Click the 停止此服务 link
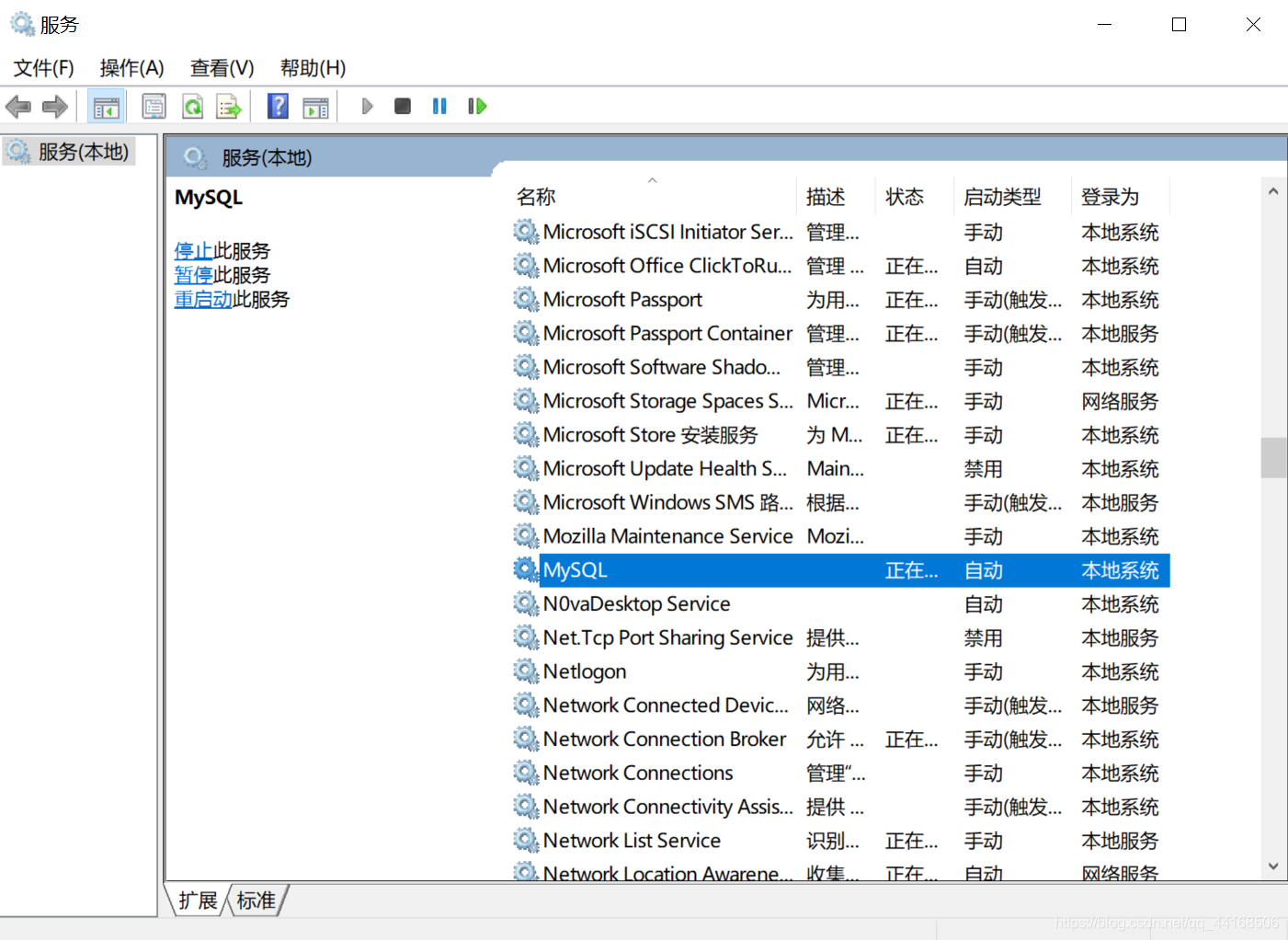This screenshot has height=940, width=1288. [222, 250]
